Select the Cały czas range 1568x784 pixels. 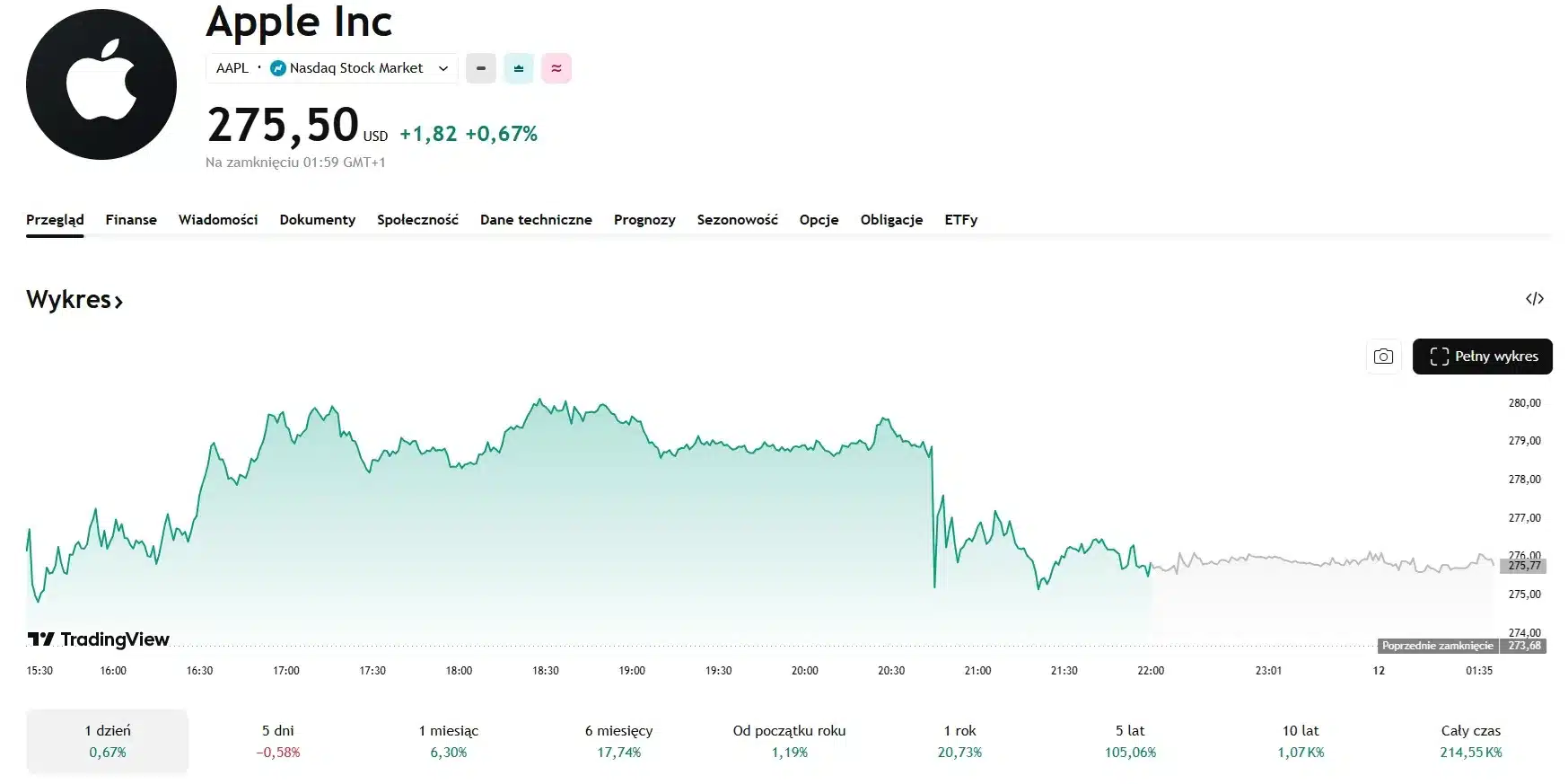1470,741
